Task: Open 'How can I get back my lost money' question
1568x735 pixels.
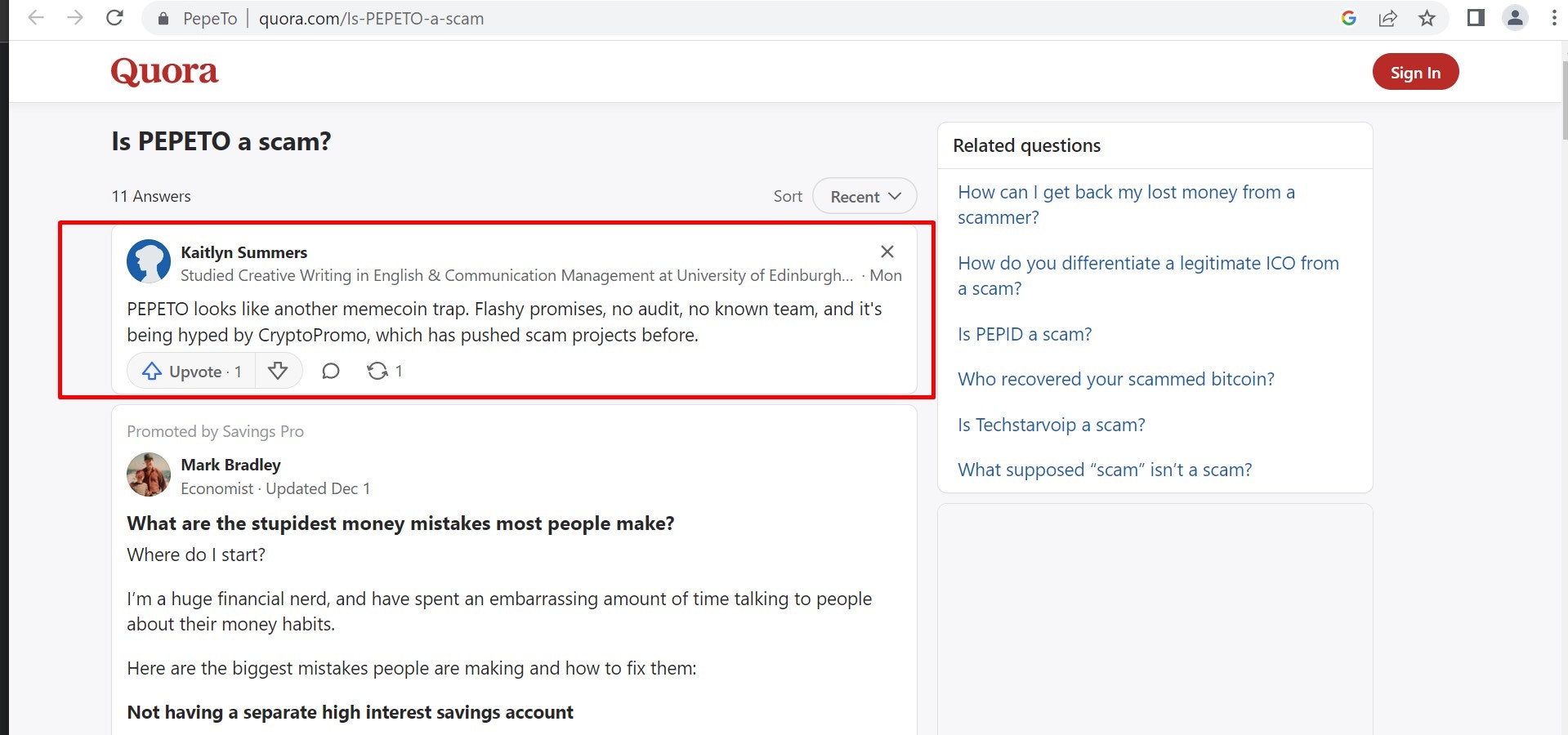Action: tap(1126, 204)
